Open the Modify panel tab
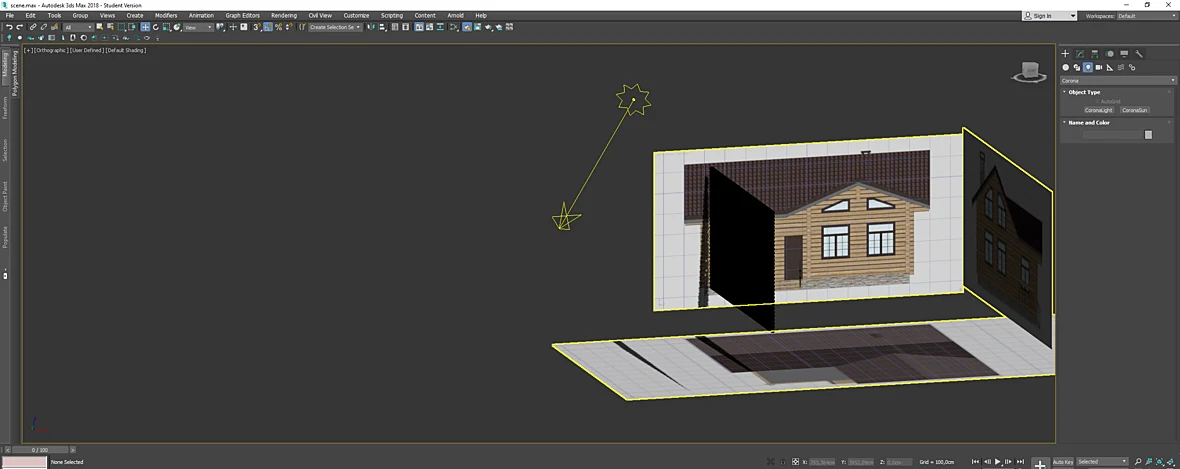This screenshot has width=1180, height=469. (1080, 53)
